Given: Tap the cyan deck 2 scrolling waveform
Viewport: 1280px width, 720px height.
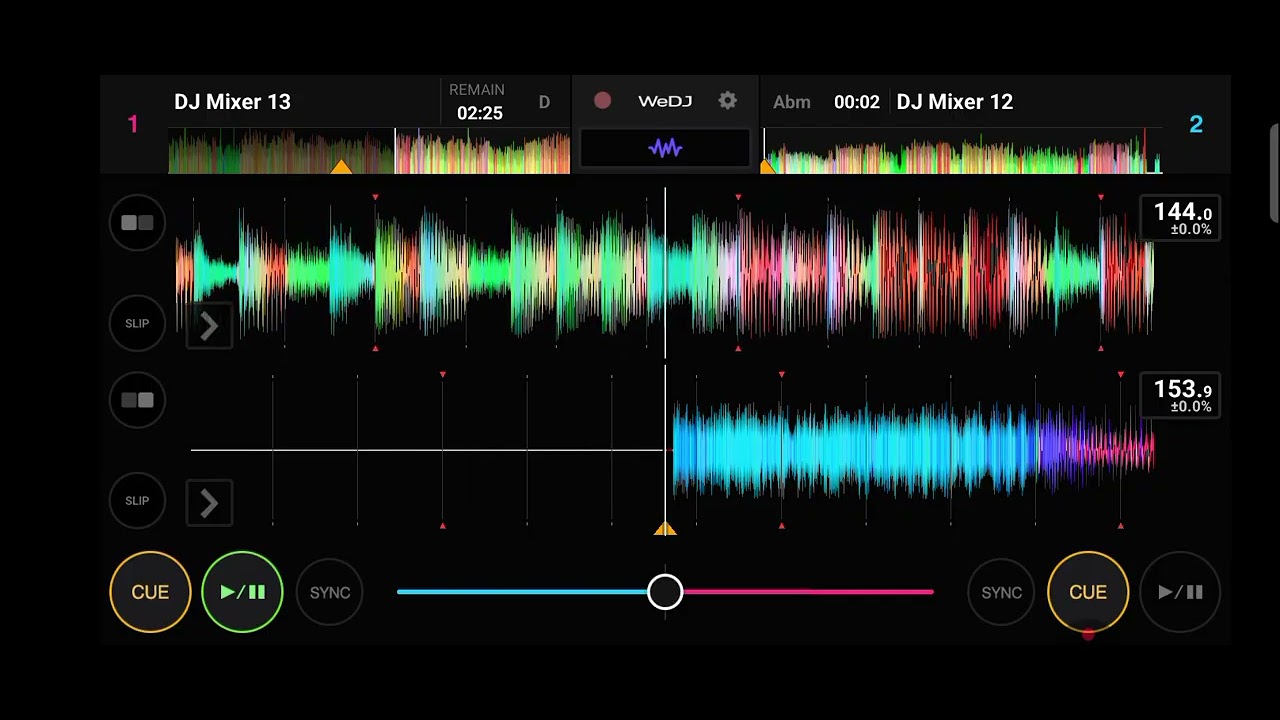Looking at the screenshot, I should [914, 450].
